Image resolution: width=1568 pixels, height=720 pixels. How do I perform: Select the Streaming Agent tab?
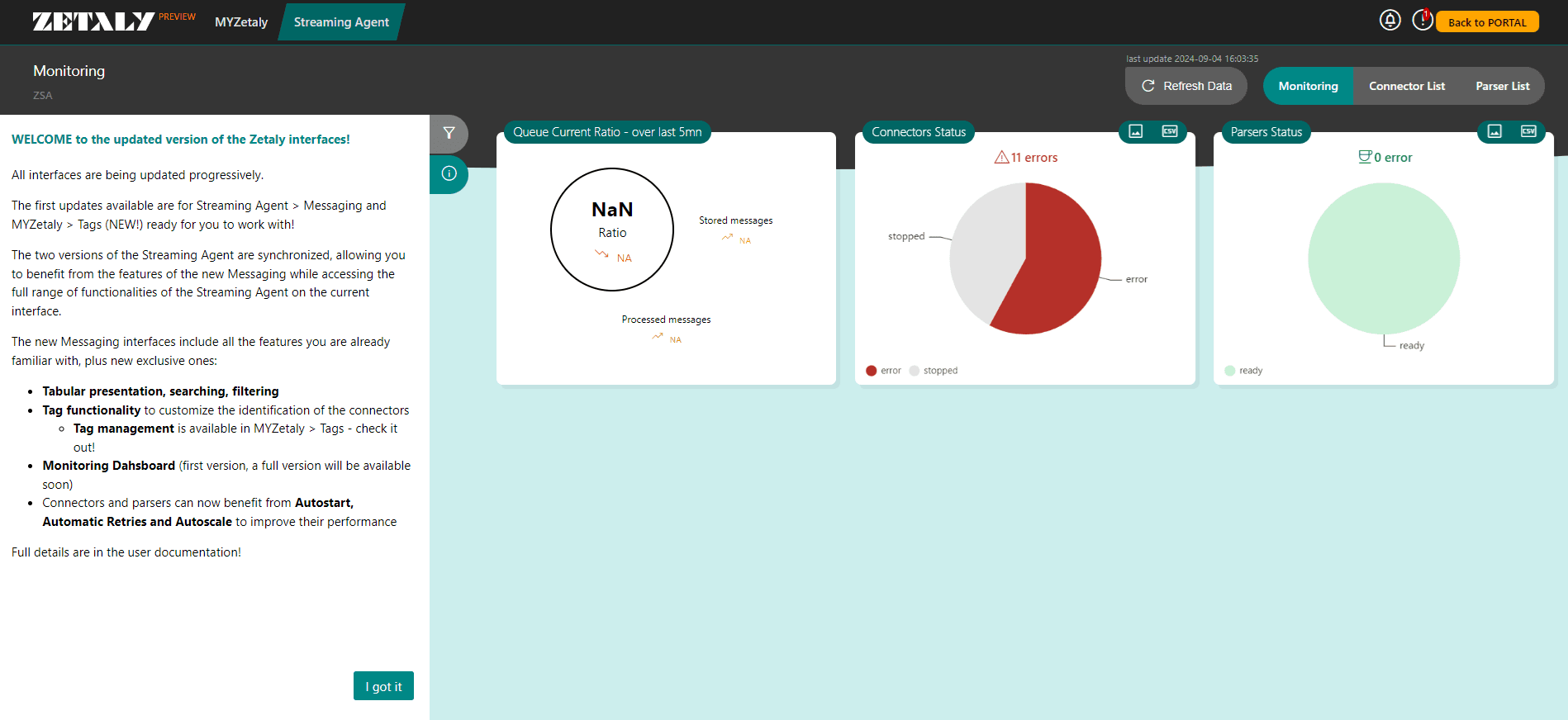pyautogui.click(x=341, y=22)
